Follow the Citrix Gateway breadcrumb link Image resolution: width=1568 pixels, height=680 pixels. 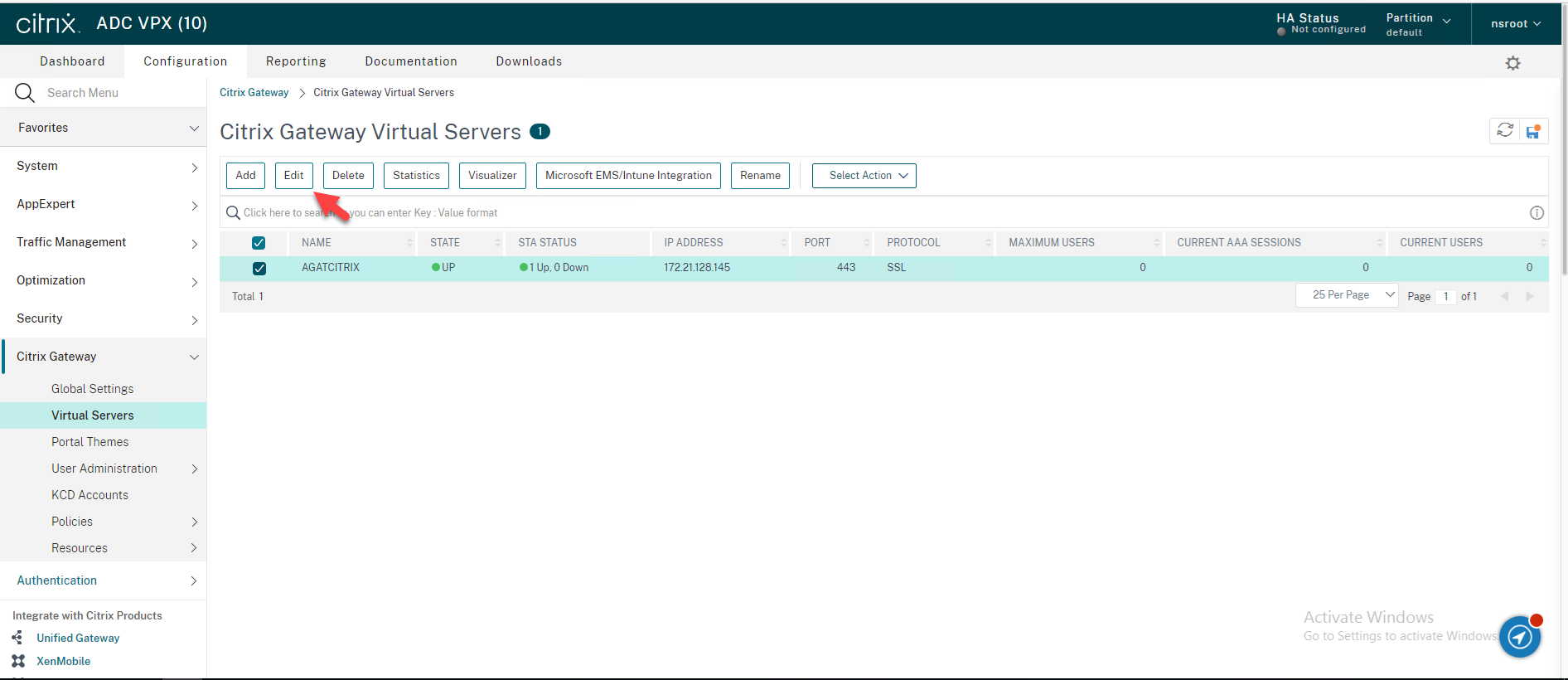click(254, 93)
